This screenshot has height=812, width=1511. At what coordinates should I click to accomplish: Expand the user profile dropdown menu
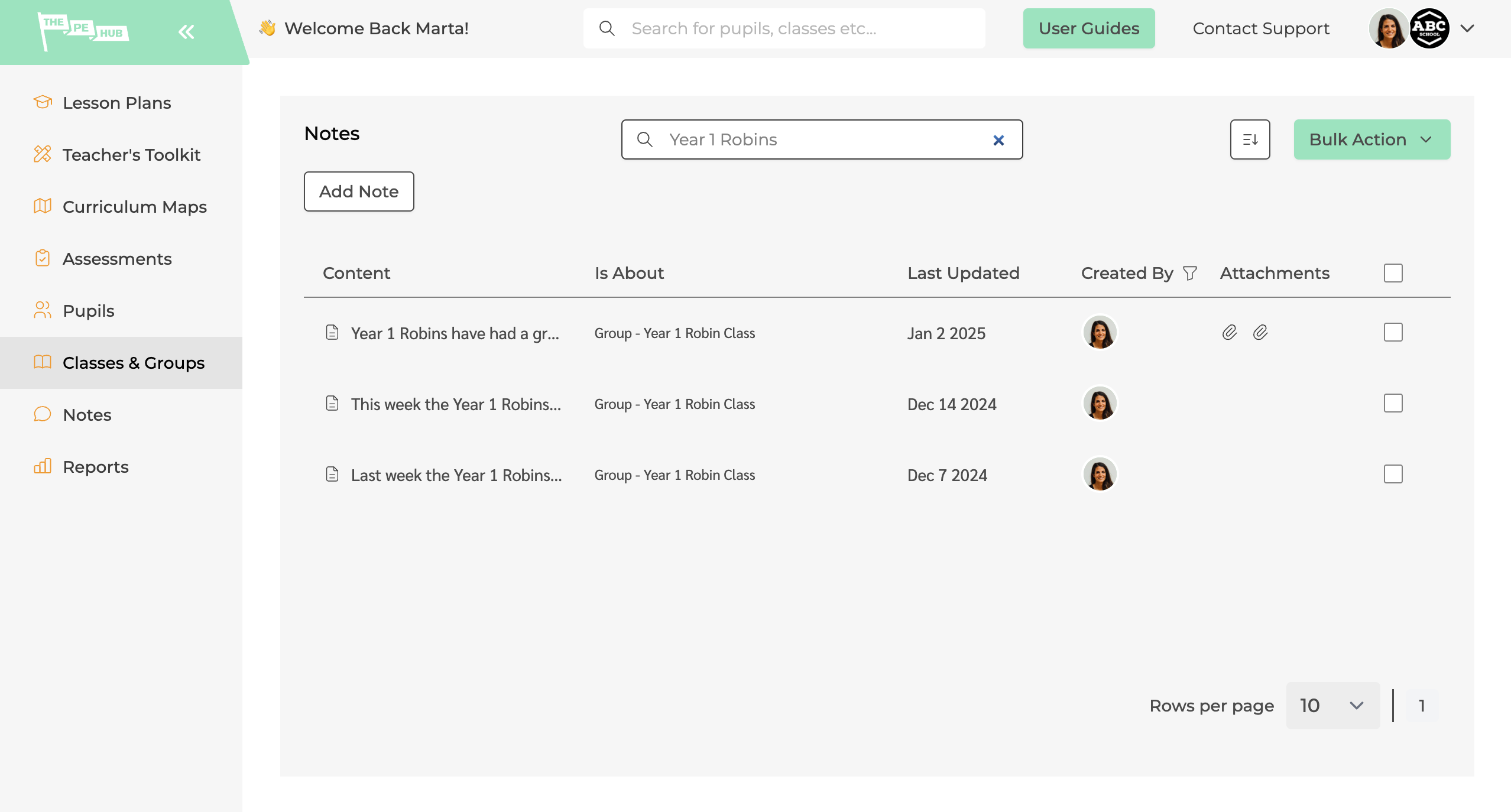click(1467, 28)
